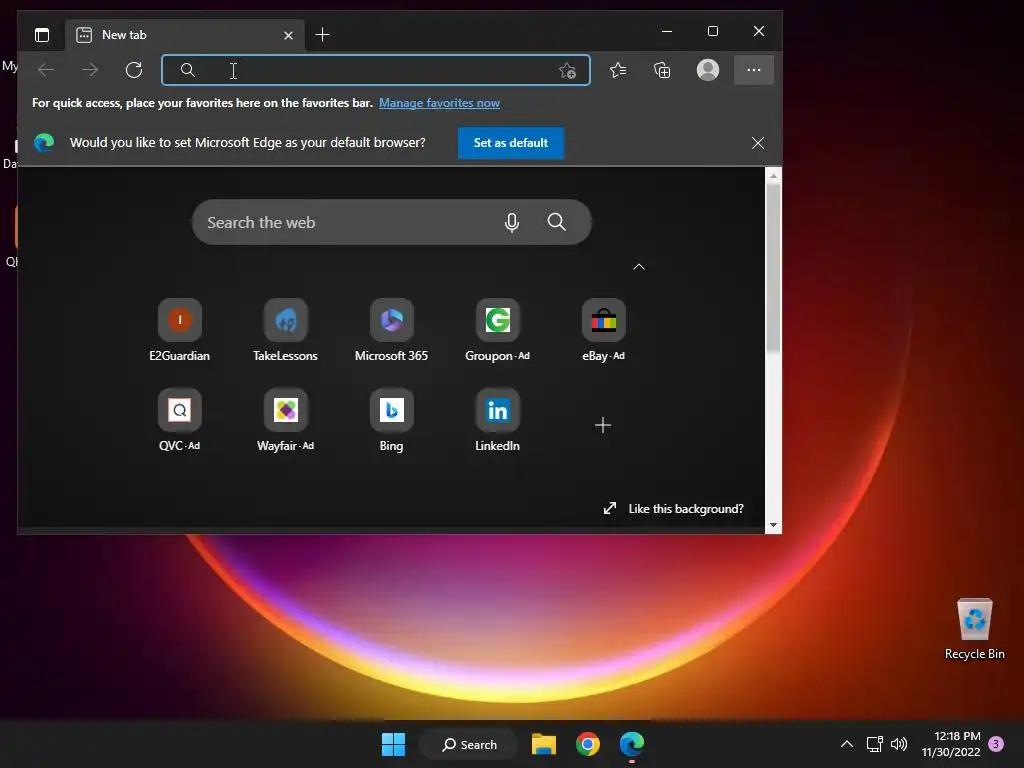The height and width of the screenshot is (768, 1024).
Task: Add a new quick link site
Action: click(603, 425)
